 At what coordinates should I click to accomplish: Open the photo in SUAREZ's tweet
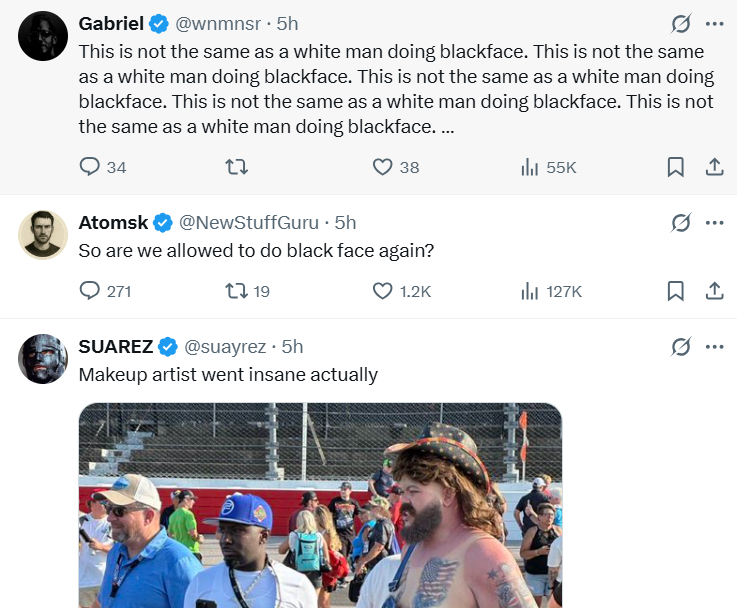click(320, 505)
